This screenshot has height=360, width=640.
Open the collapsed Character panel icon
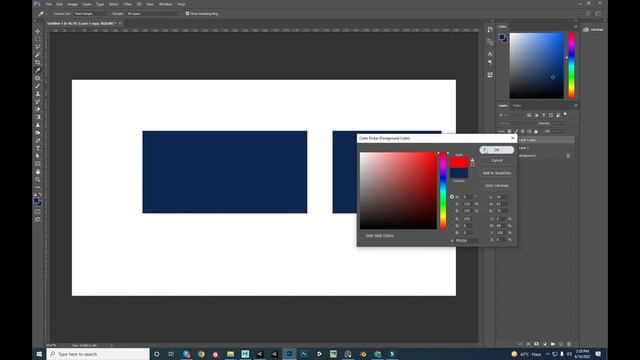tap(490, 54)
